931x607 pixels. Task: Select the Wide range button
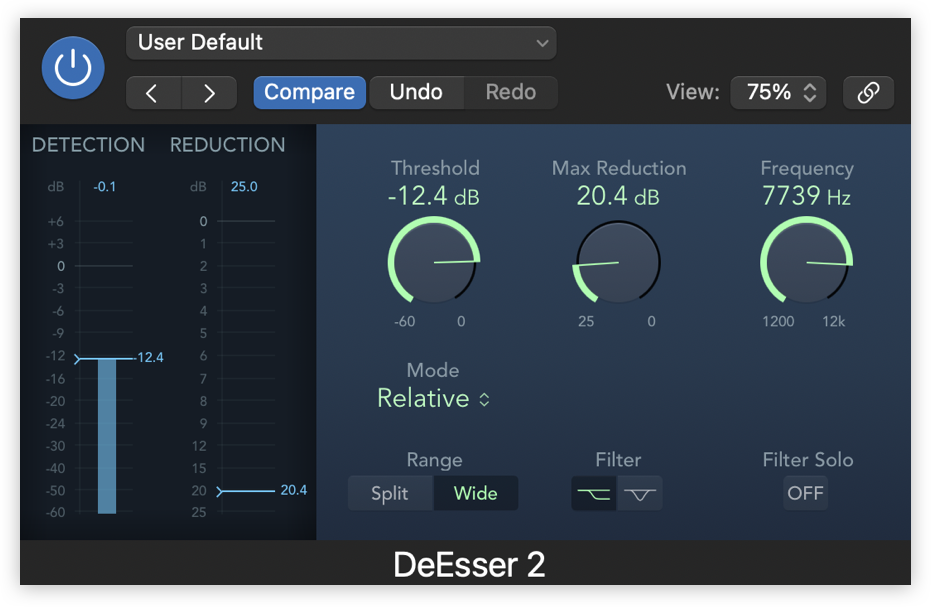tap(476, 493)
